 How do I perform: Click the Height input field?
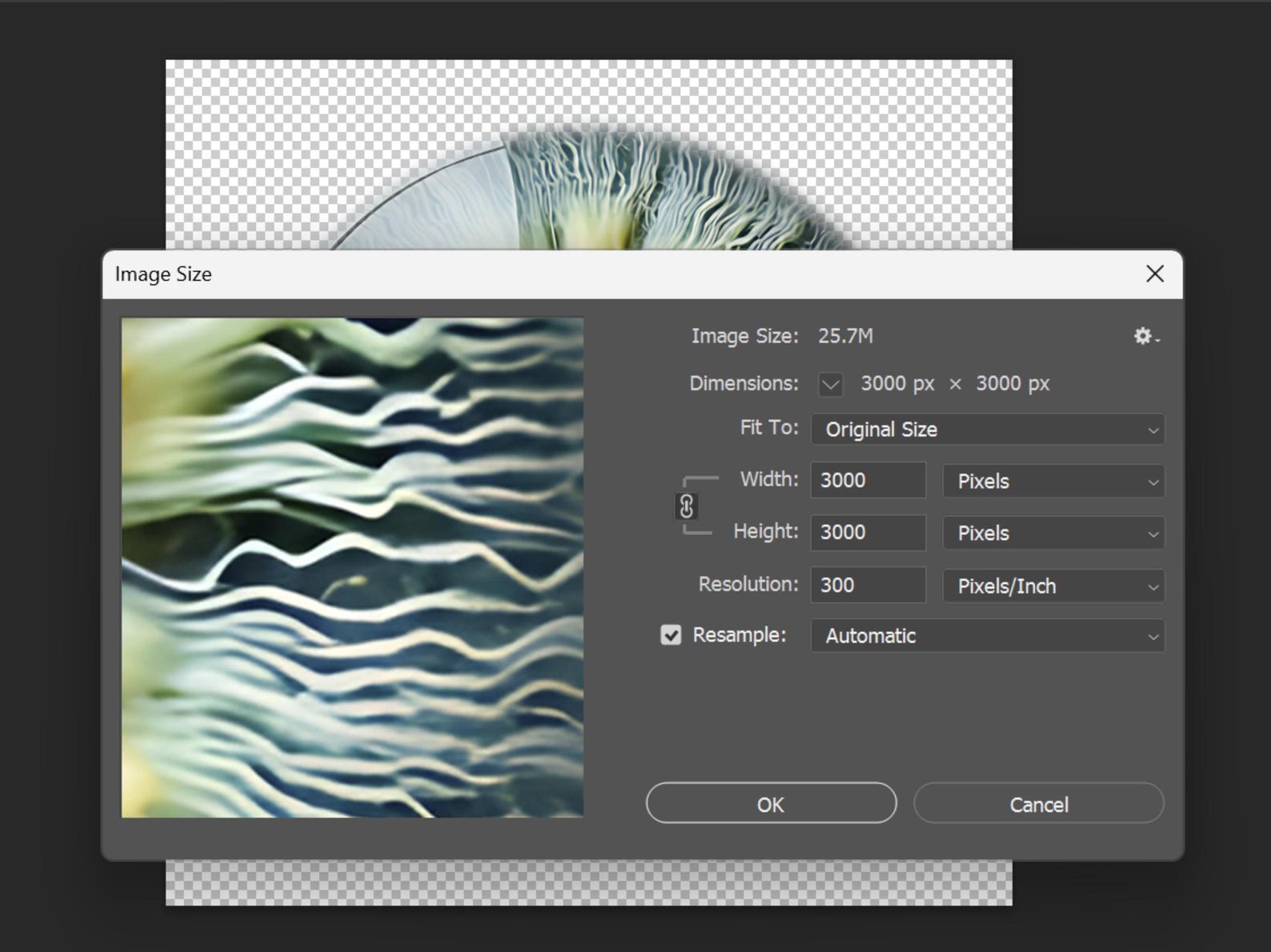tap(868, 533)
